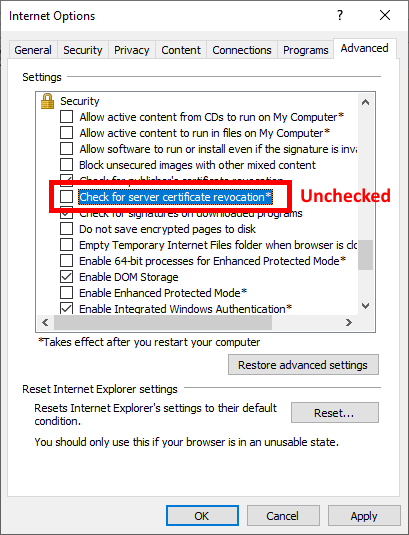Close the Internet Options dialog
The height and width of the screenshot is (535, 409).
(385, 15)
